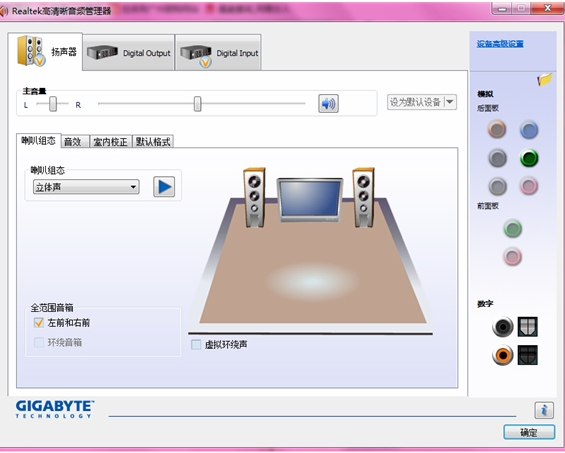Image resolution: width=565 pixels, height=453 pixels.
Task: Open the 设备高级设置 link
Action: pyautogui.click(x=500, y=44)
